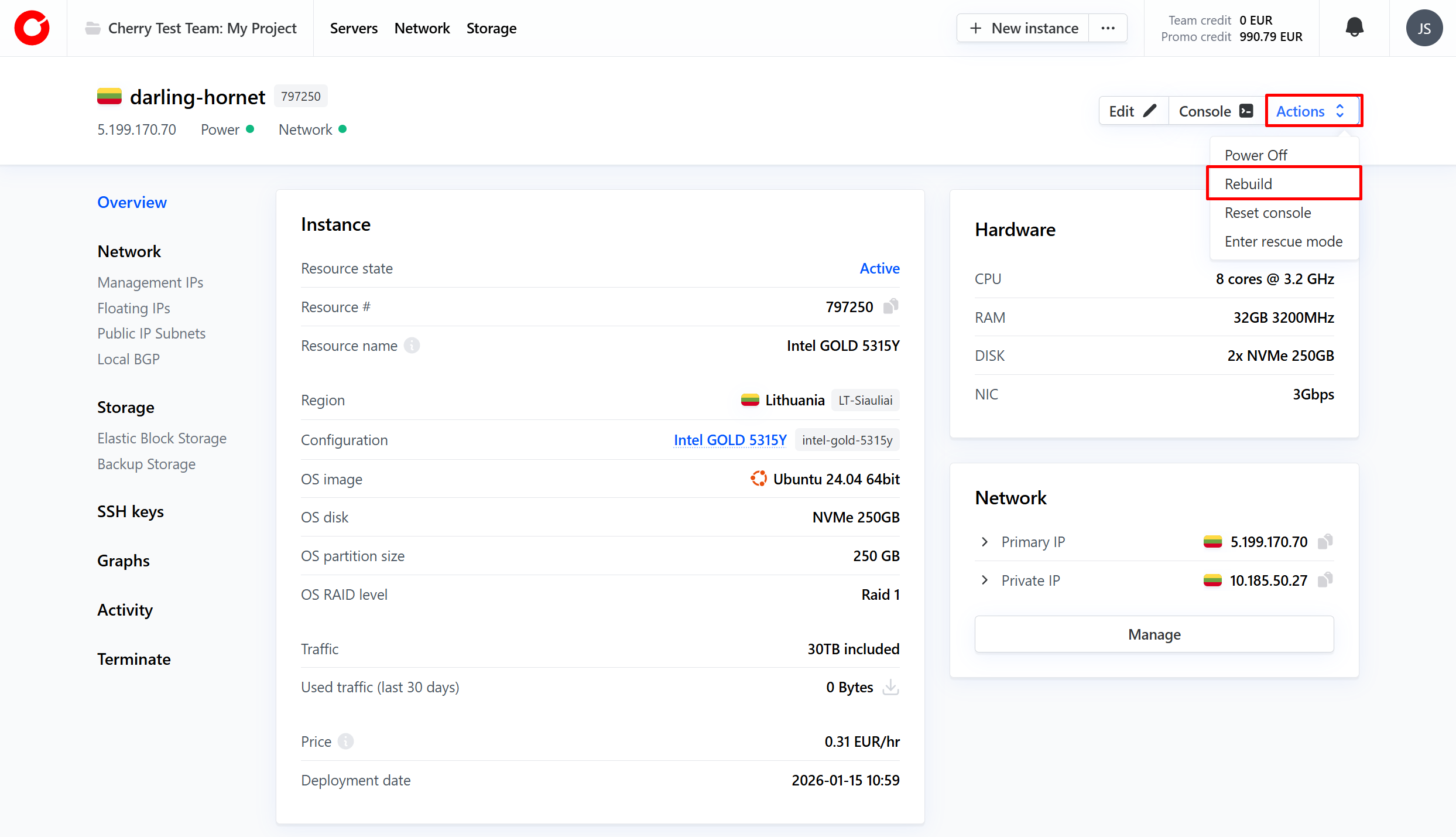Click the Cherry Servers logo icon
1456x837 pixels.
point(32,28)
